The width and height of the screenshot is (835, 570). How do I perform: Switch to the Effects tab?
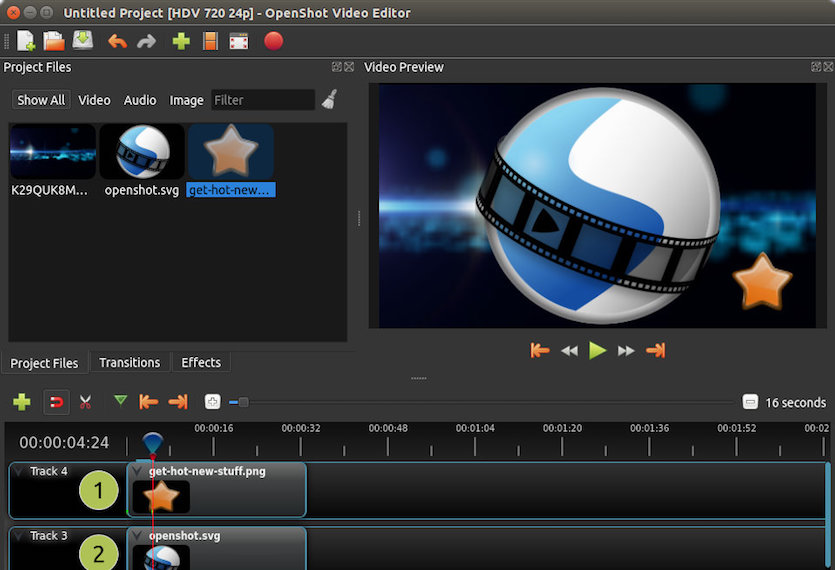point(201,363)
